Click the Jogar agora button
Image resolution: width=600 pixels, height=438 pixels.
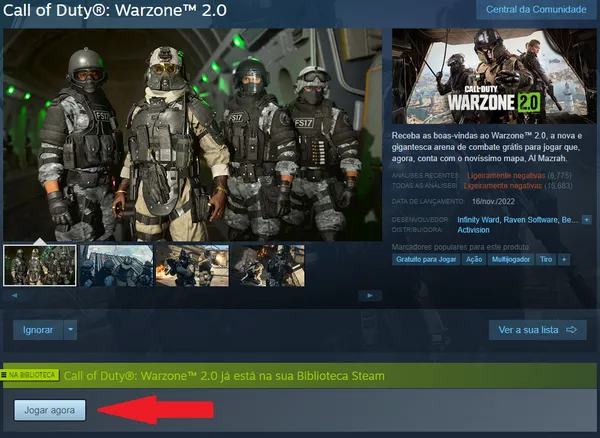pos(50,409)
